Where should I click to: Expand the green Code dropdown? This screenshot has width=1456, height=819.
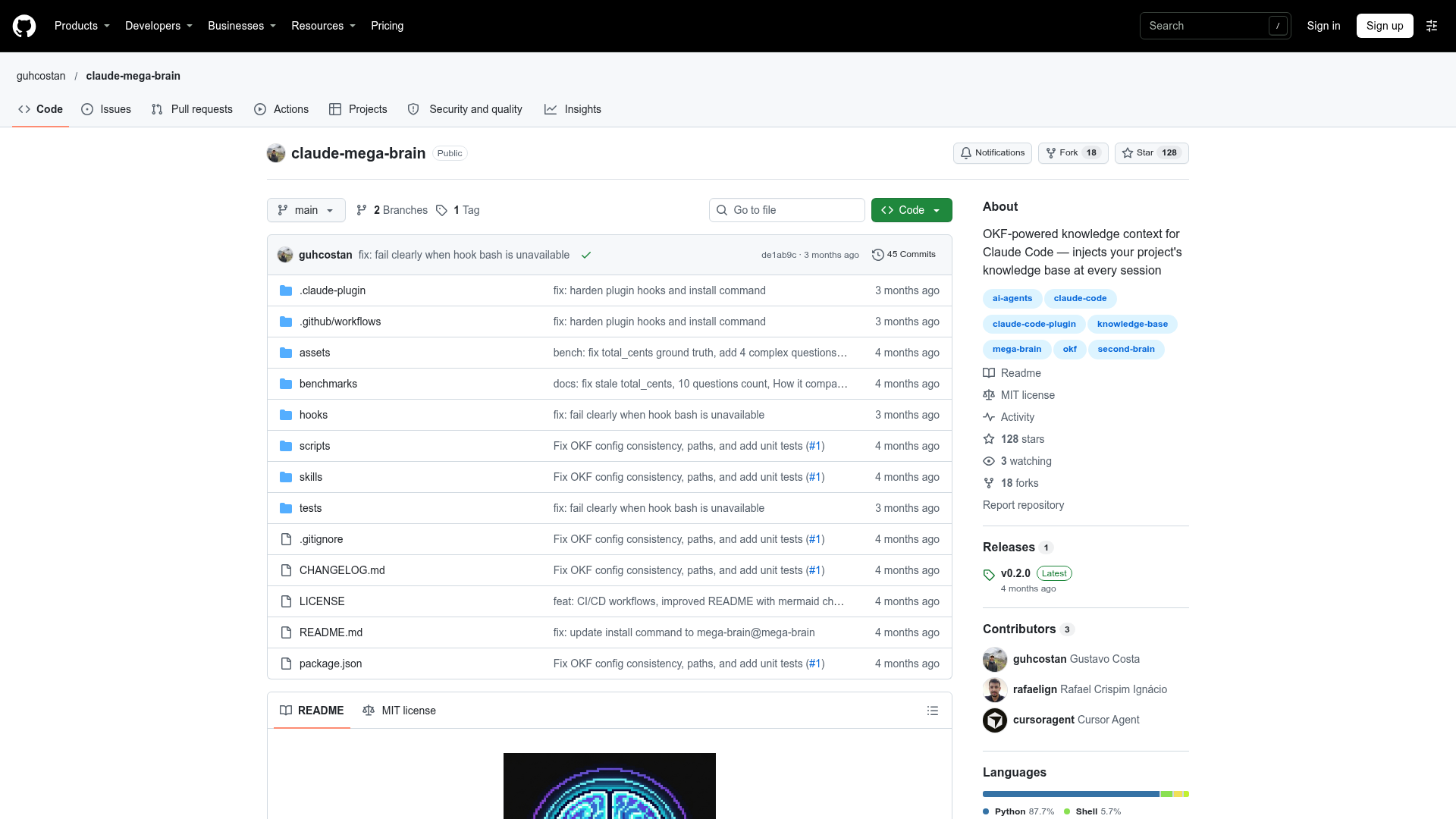click(912, 210)
